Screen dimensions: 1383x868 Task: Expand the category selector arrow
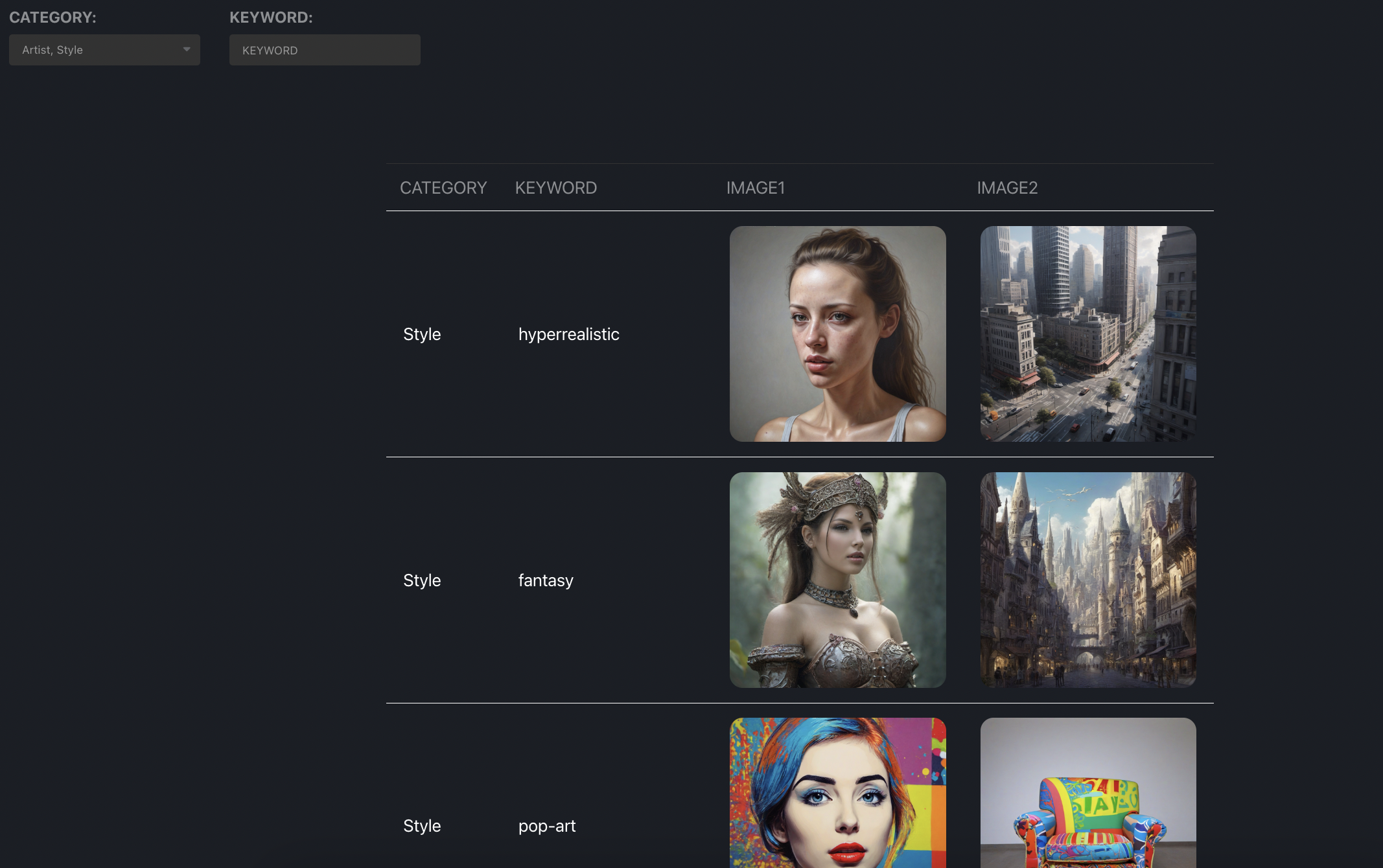(x=187, y=50)
